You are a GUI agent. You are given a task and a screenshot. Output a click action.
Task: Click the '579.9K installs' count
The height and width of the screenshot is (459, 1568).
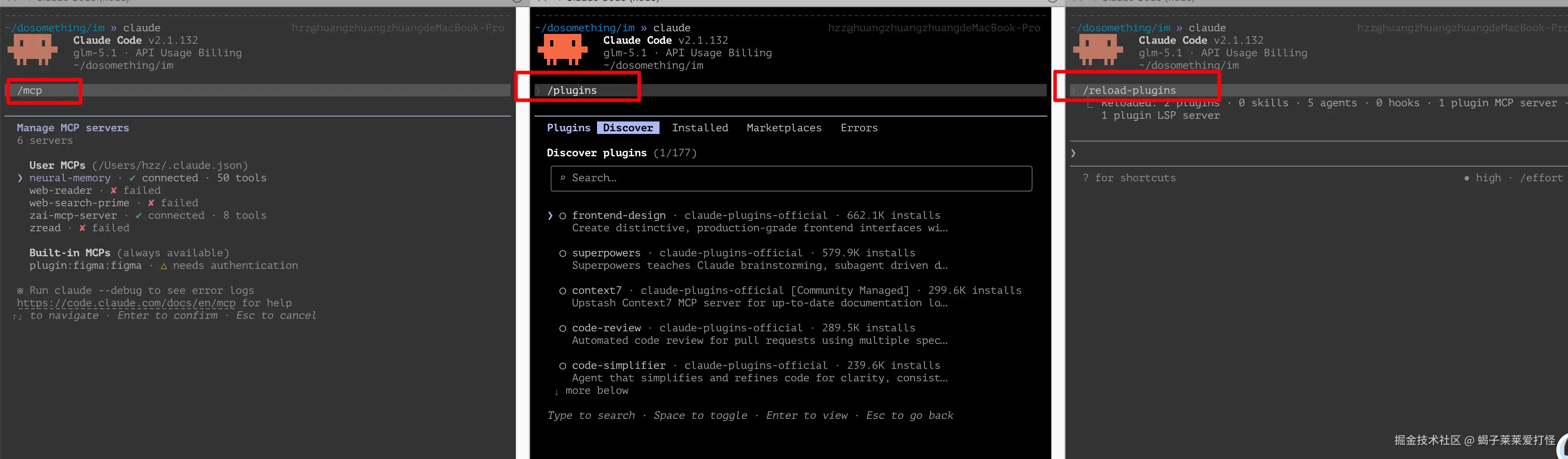click(869, 253)
